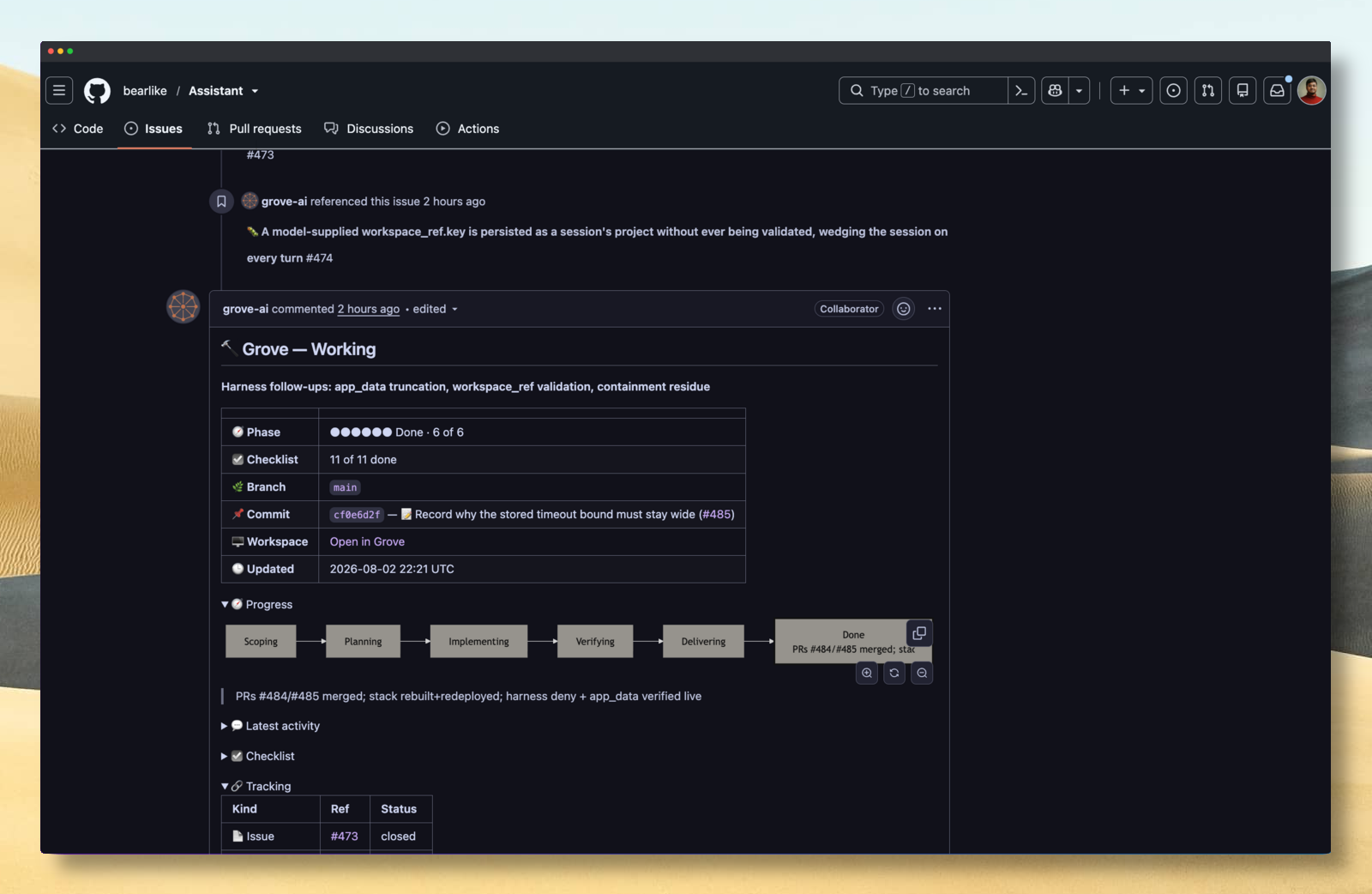
Task: Open the Discussions tab
Action: 369,129
